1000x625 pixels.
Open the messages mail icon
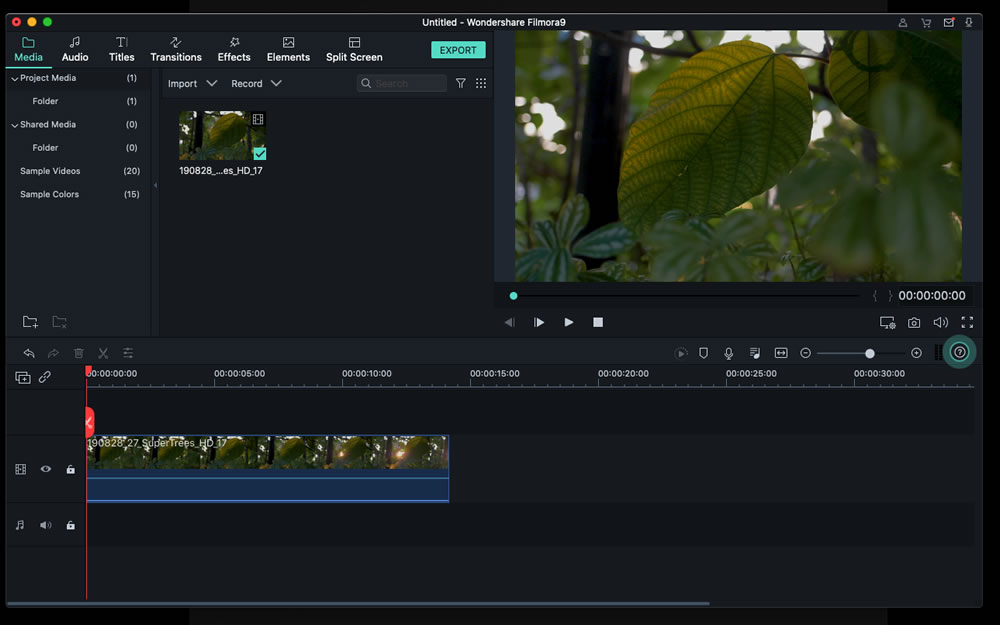point(949,22)
